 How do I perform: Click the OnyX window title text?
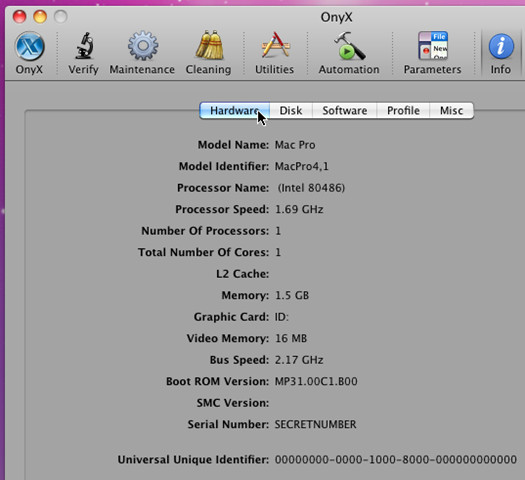(336, 17)
